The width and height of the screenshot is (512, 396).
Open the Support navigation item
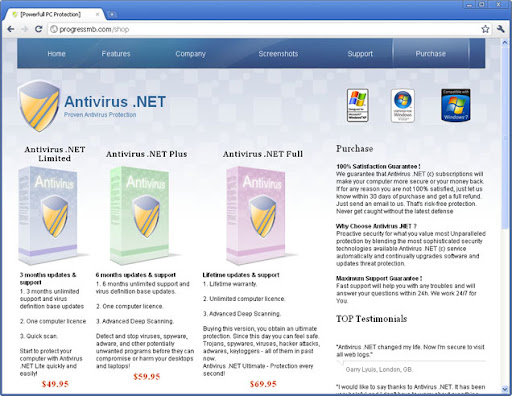coord(360,54)
